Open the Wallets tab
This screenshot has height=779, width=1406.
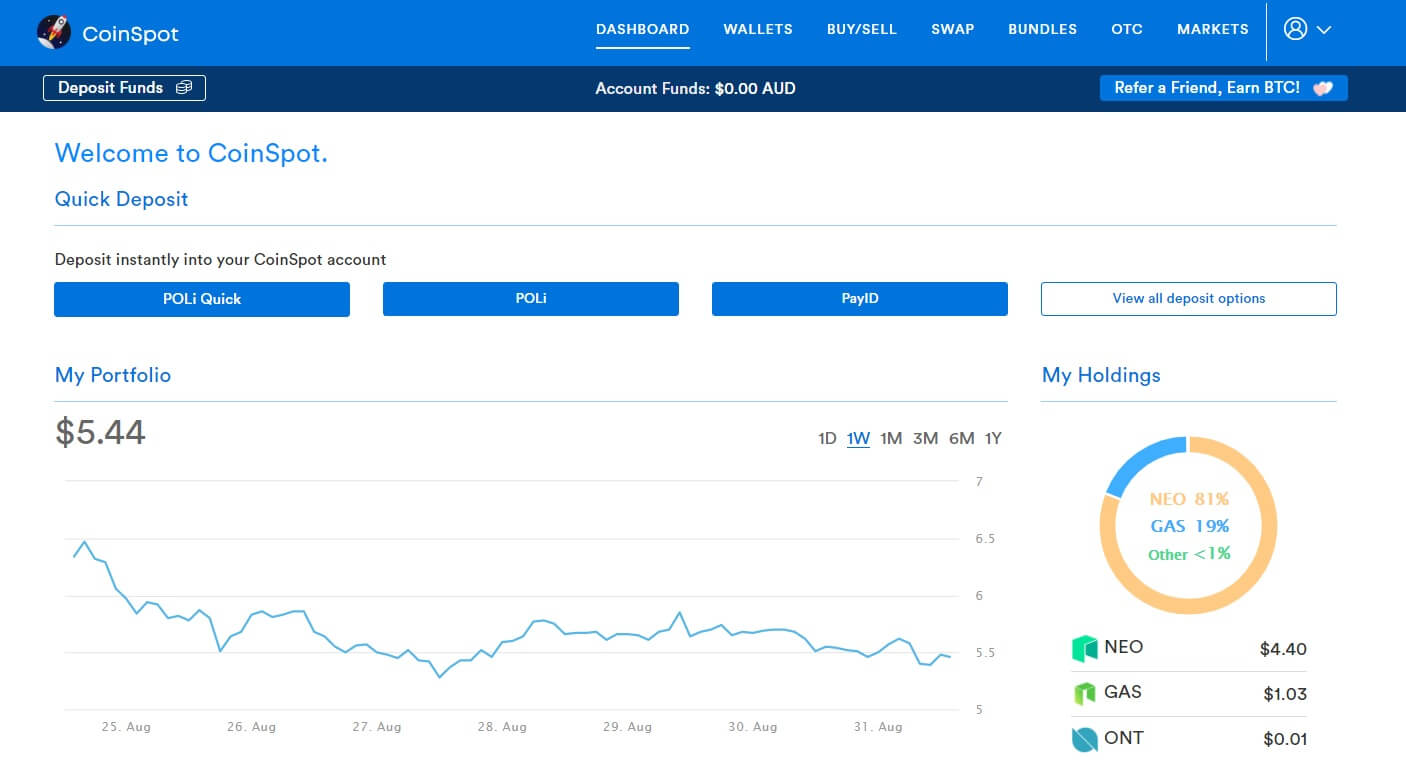(758, 29)
